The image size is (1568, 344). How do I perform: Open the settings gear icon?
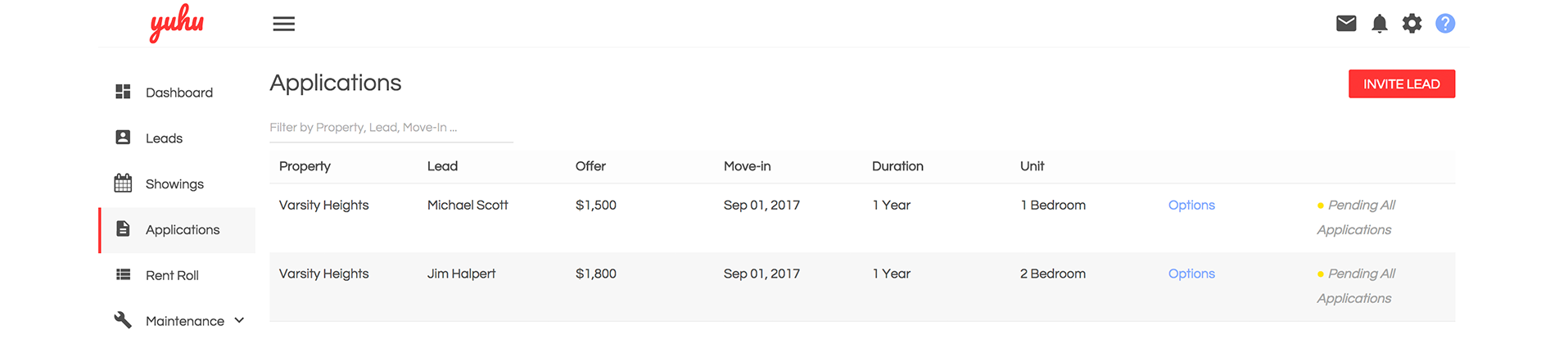(x=1412, y=24)
